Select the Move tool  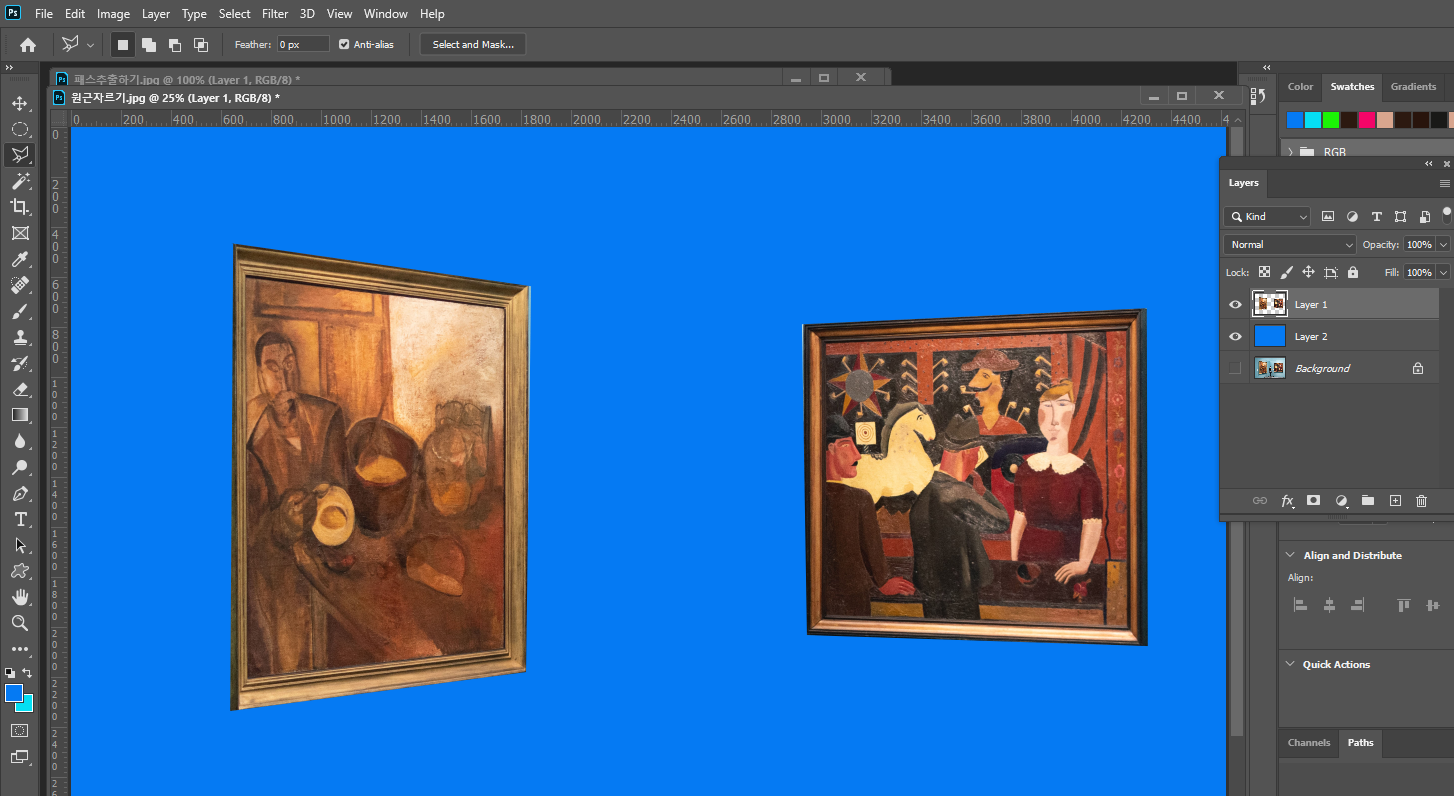tap(19, 103)
